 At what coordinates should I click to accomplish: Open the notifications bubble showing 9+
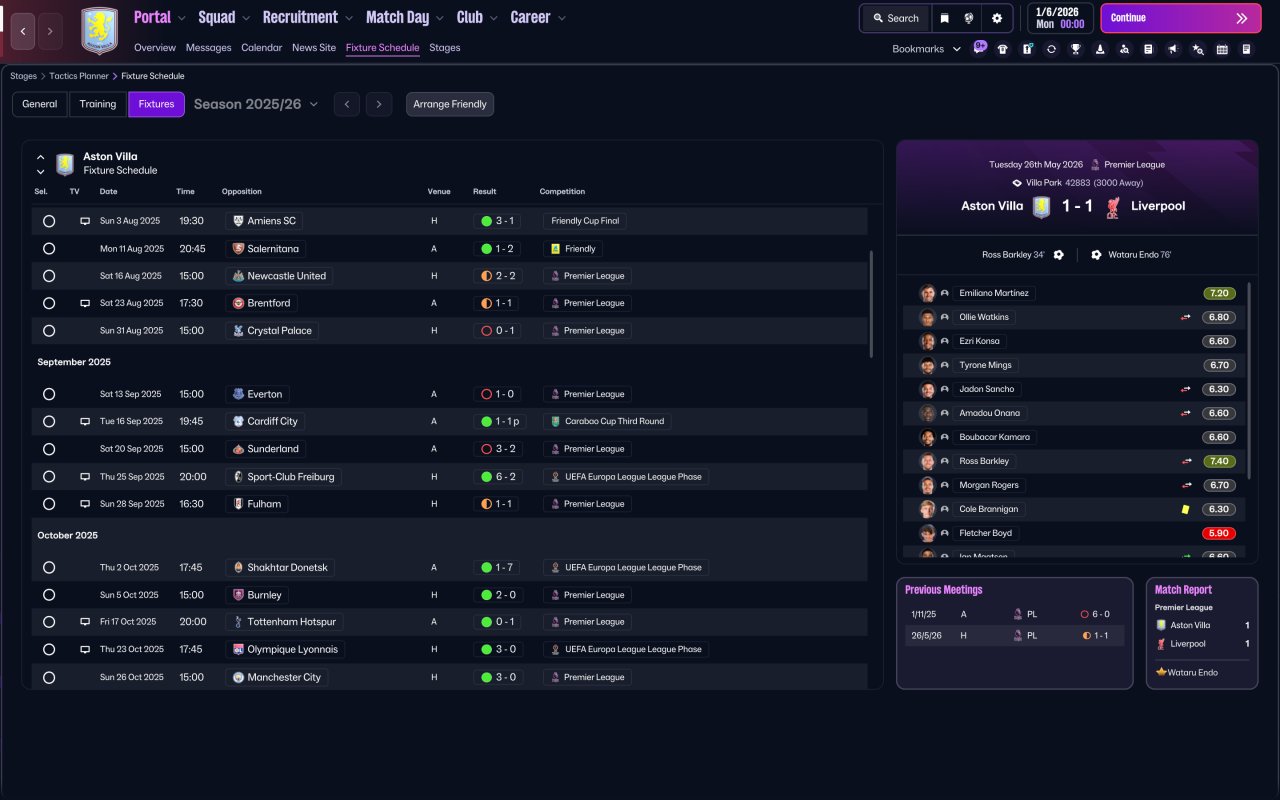980,47
